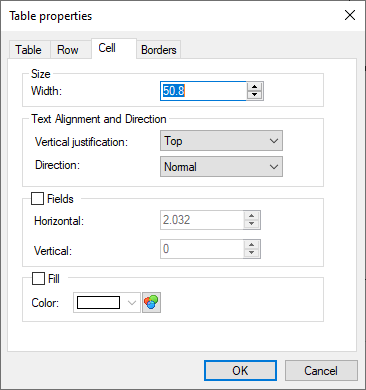The image size is (366, 390).
Task: Close the Table properties dialog
Action: coord(350,15)
